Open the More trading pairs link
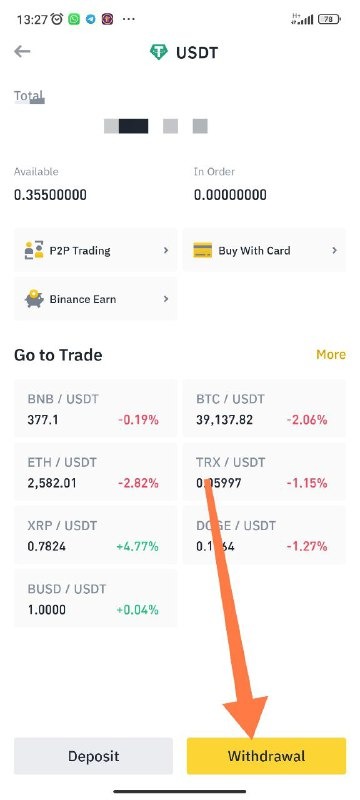Viewport: 360px width, 800px height. [x=330, y=355]
